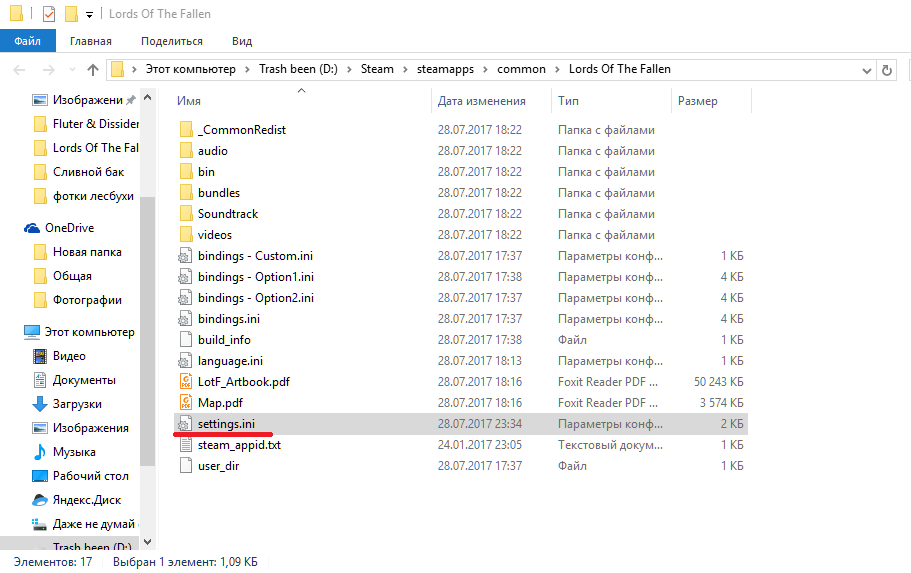Click the Forward navigation arrow
The image size is (911, 573).
49,70
